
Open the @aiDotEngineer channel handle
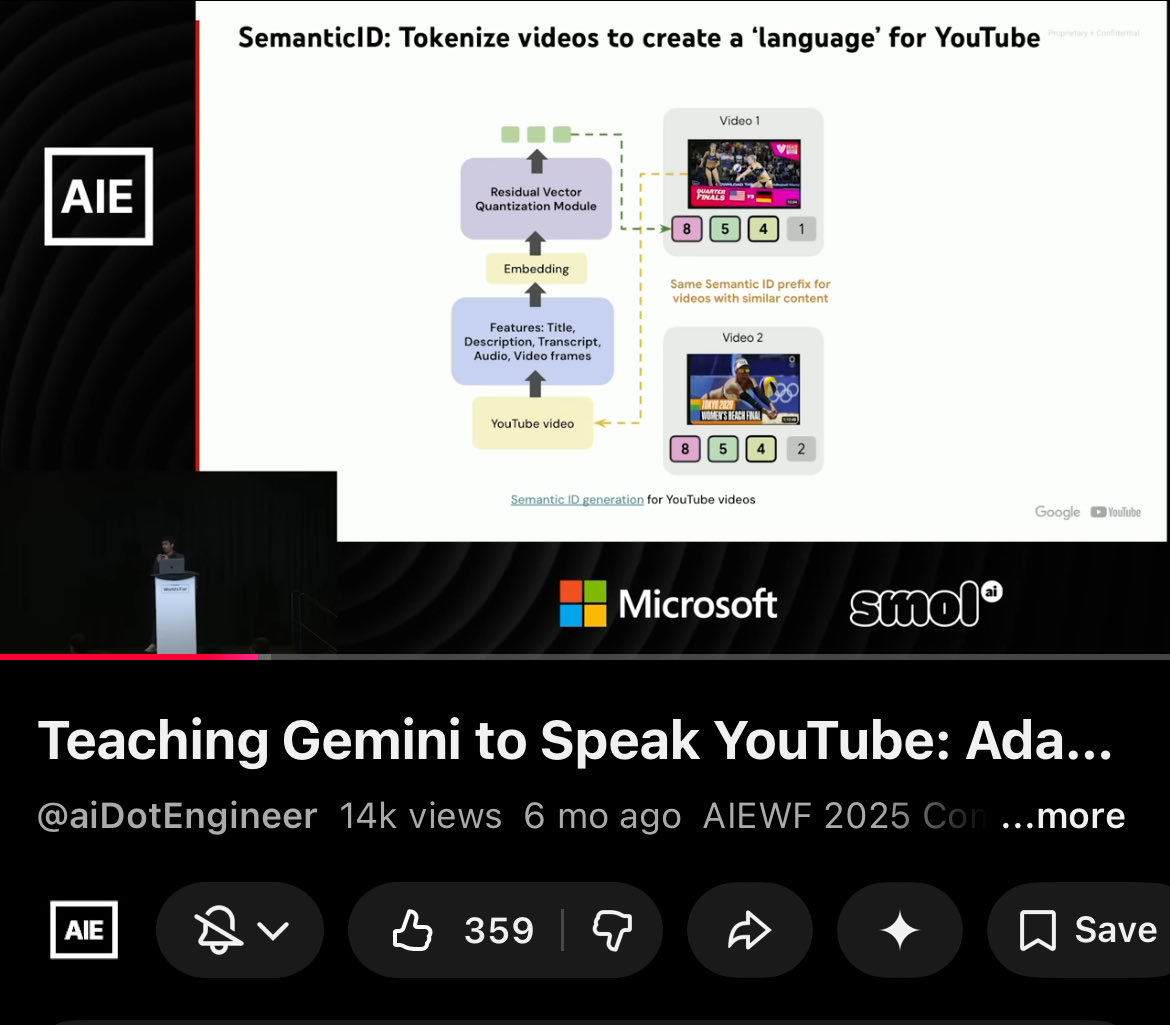[x=178, y=816]
